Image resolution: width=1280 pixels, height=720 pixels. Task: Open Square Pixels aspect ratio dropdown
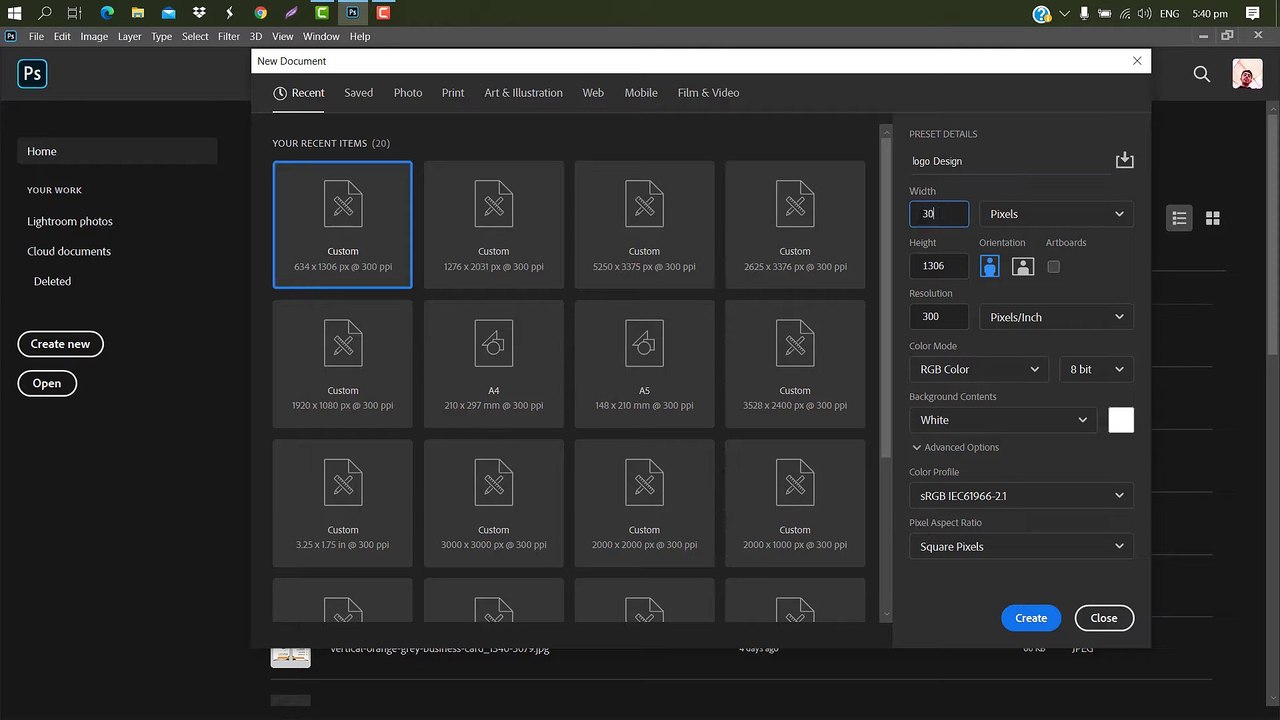[1021, 547]
